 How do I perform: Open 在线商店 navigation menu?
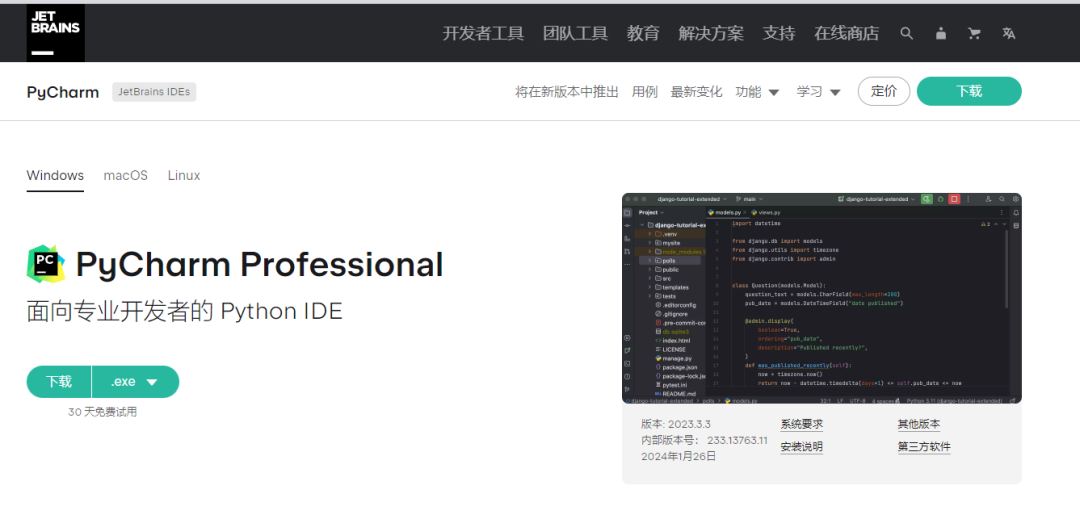(847, 33)
